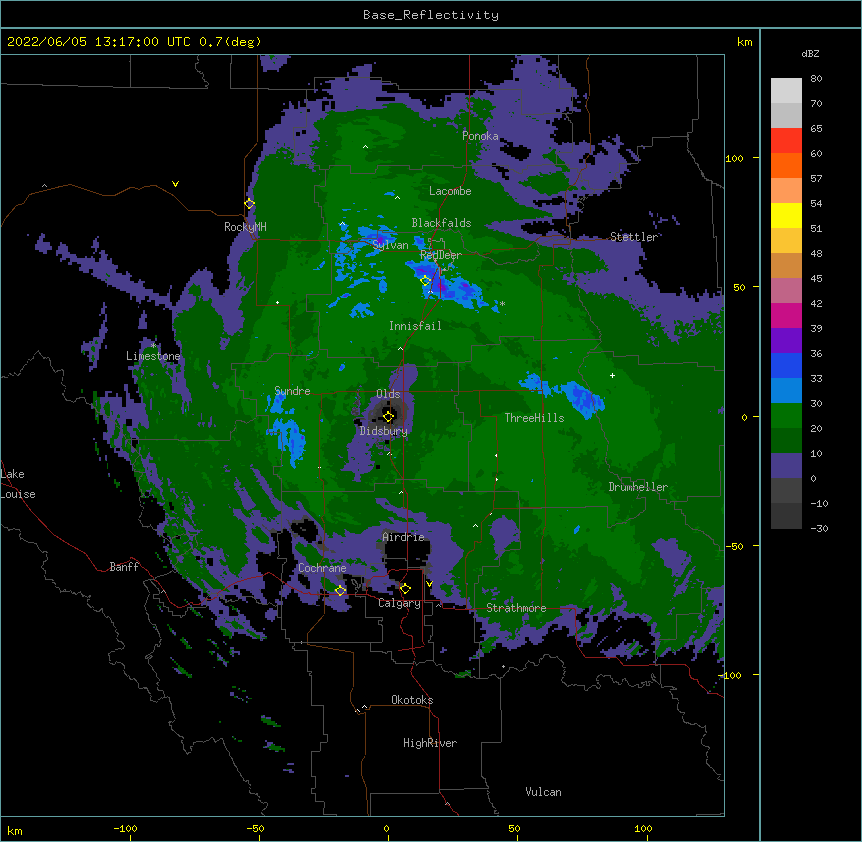This screenshot has height=842, width=862.
Task: Click the asterisk marker above the Limestone label
Action: pyautogui.click(x=153, y=346)
